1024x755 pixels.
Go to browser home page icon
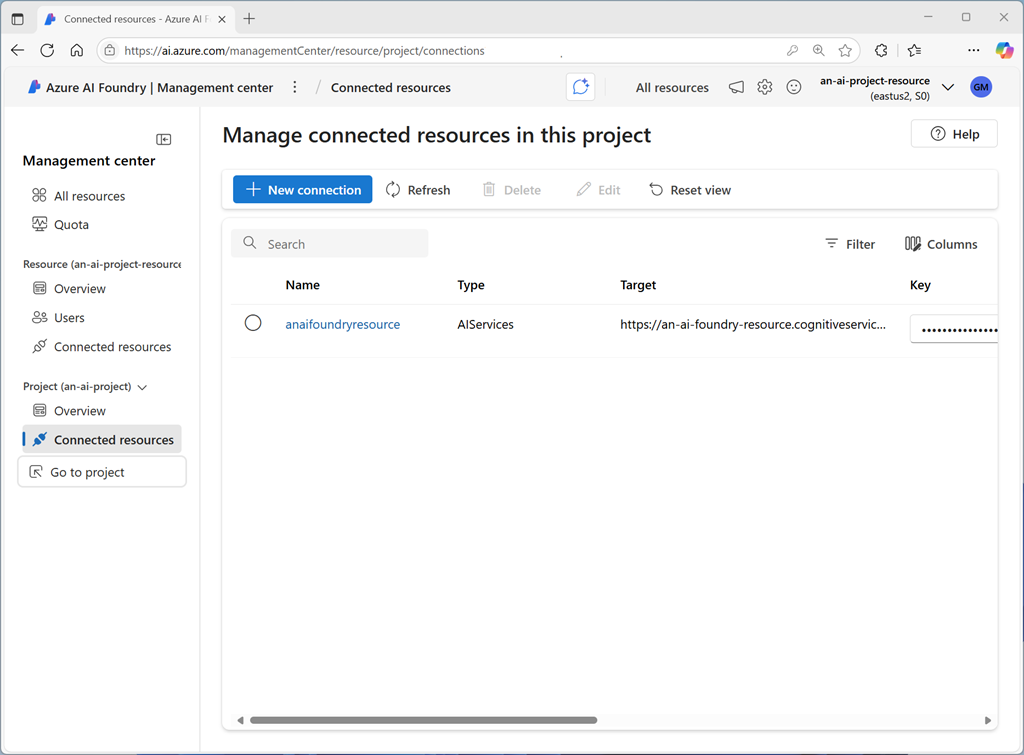click(76, 50)
